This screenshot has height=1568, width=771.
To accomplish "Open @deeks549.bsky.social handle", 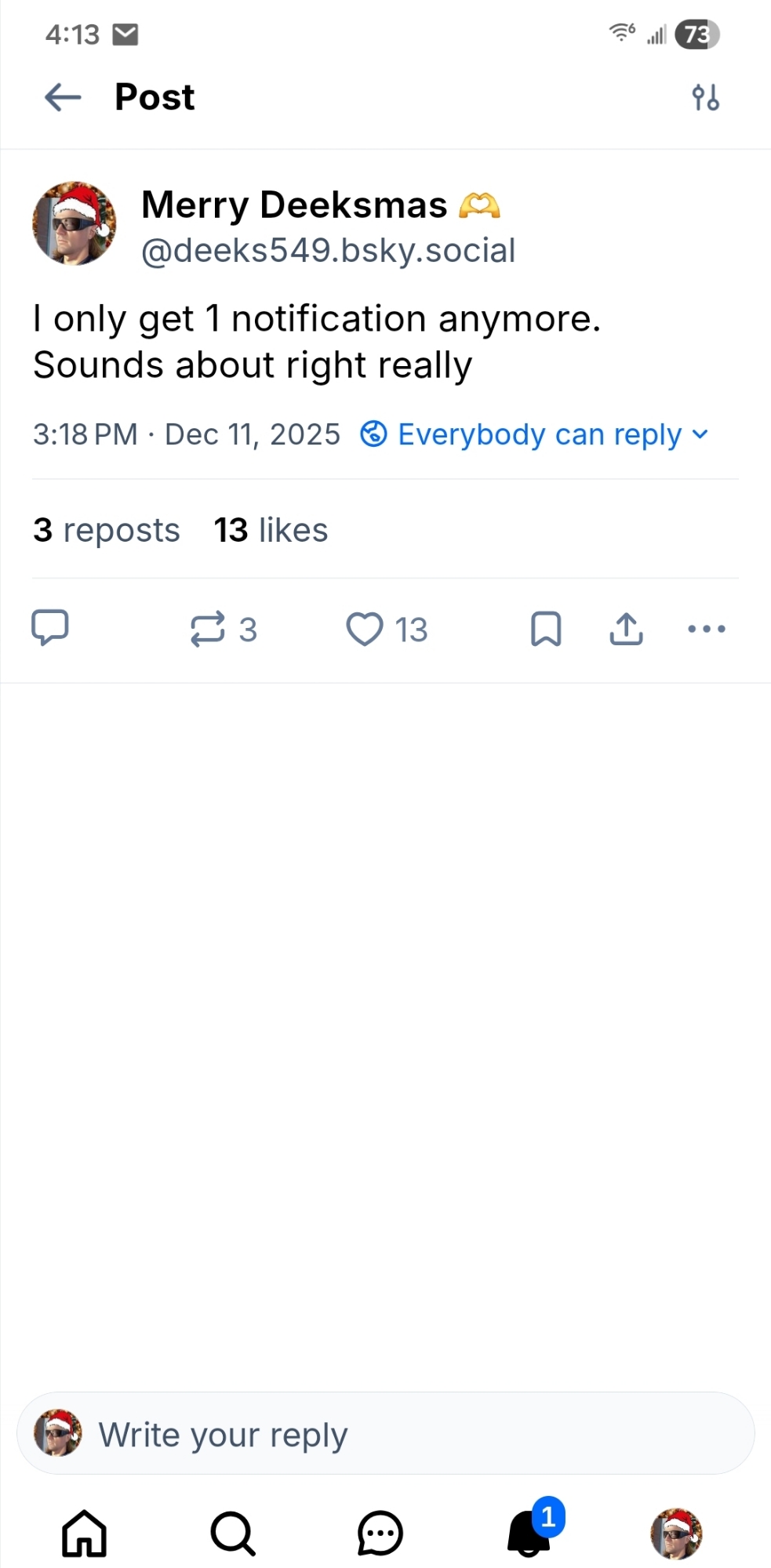I will [328, 251].
